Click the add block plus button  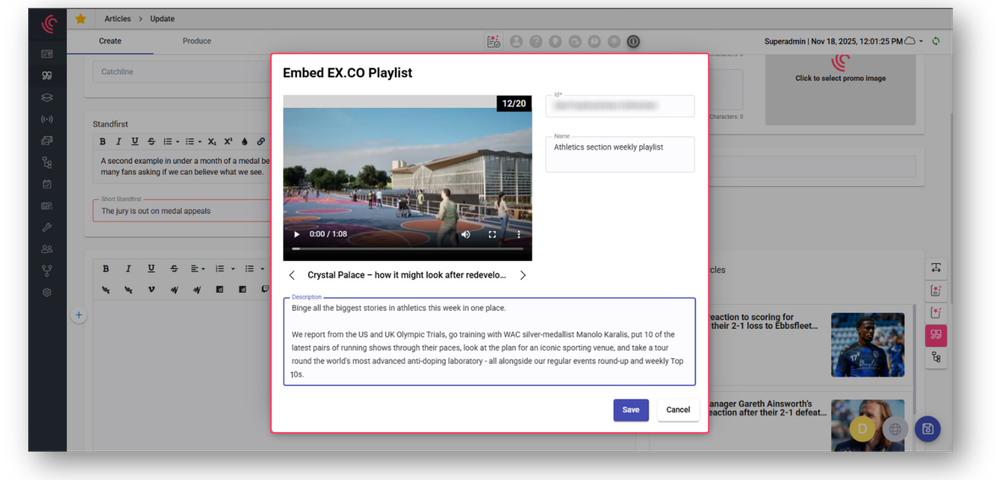[x=78, y=315]
